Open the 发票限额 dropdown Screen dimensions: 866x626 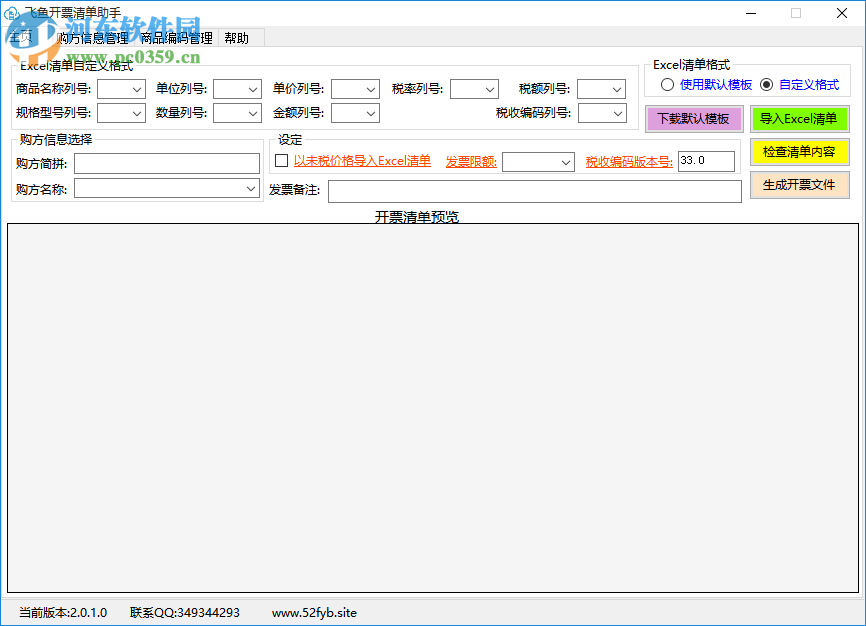click(x=538, y=162)
